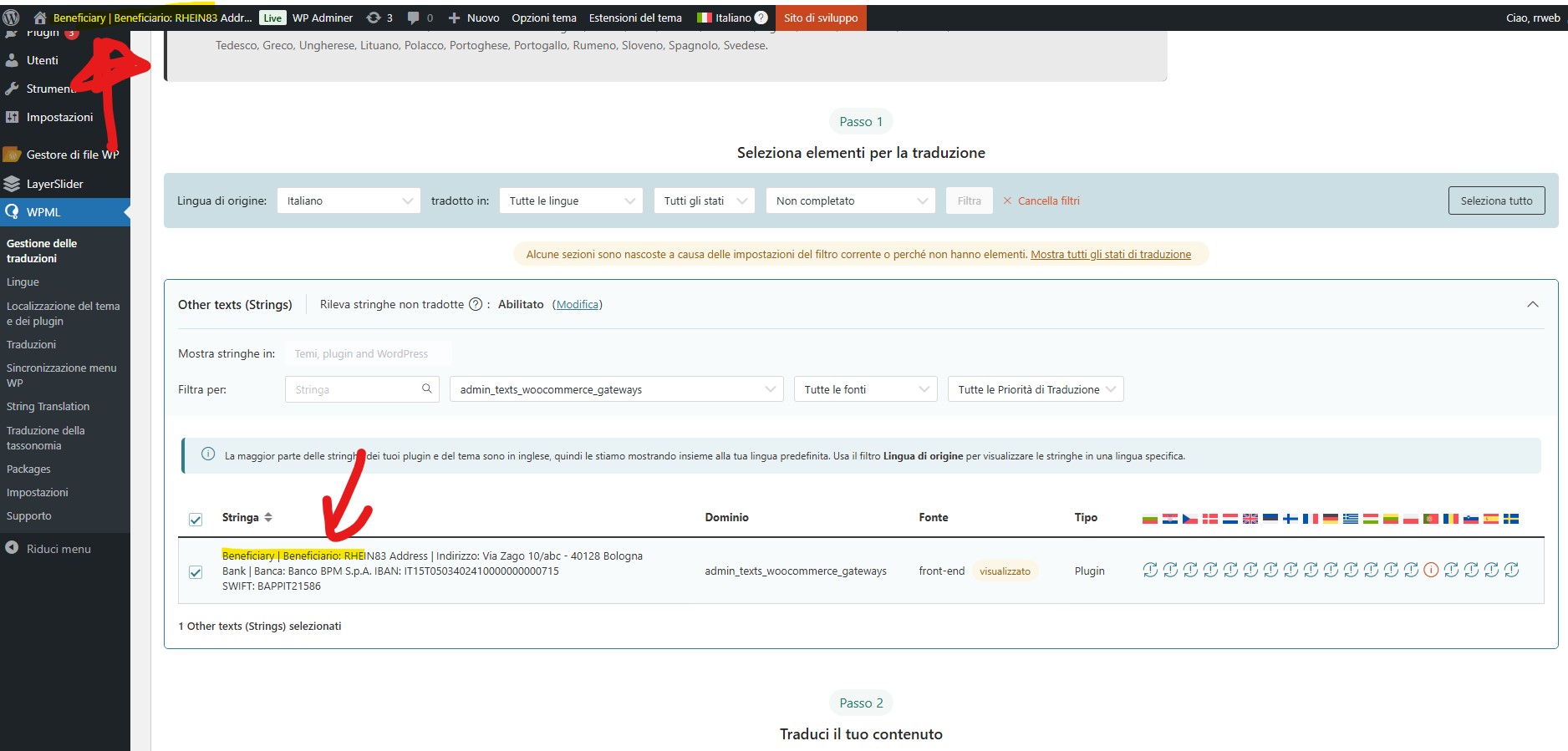Click the Temi, plugin and WordPress field
The width and height of the screenshot is (1568, 751).
[x=368, y=353]
